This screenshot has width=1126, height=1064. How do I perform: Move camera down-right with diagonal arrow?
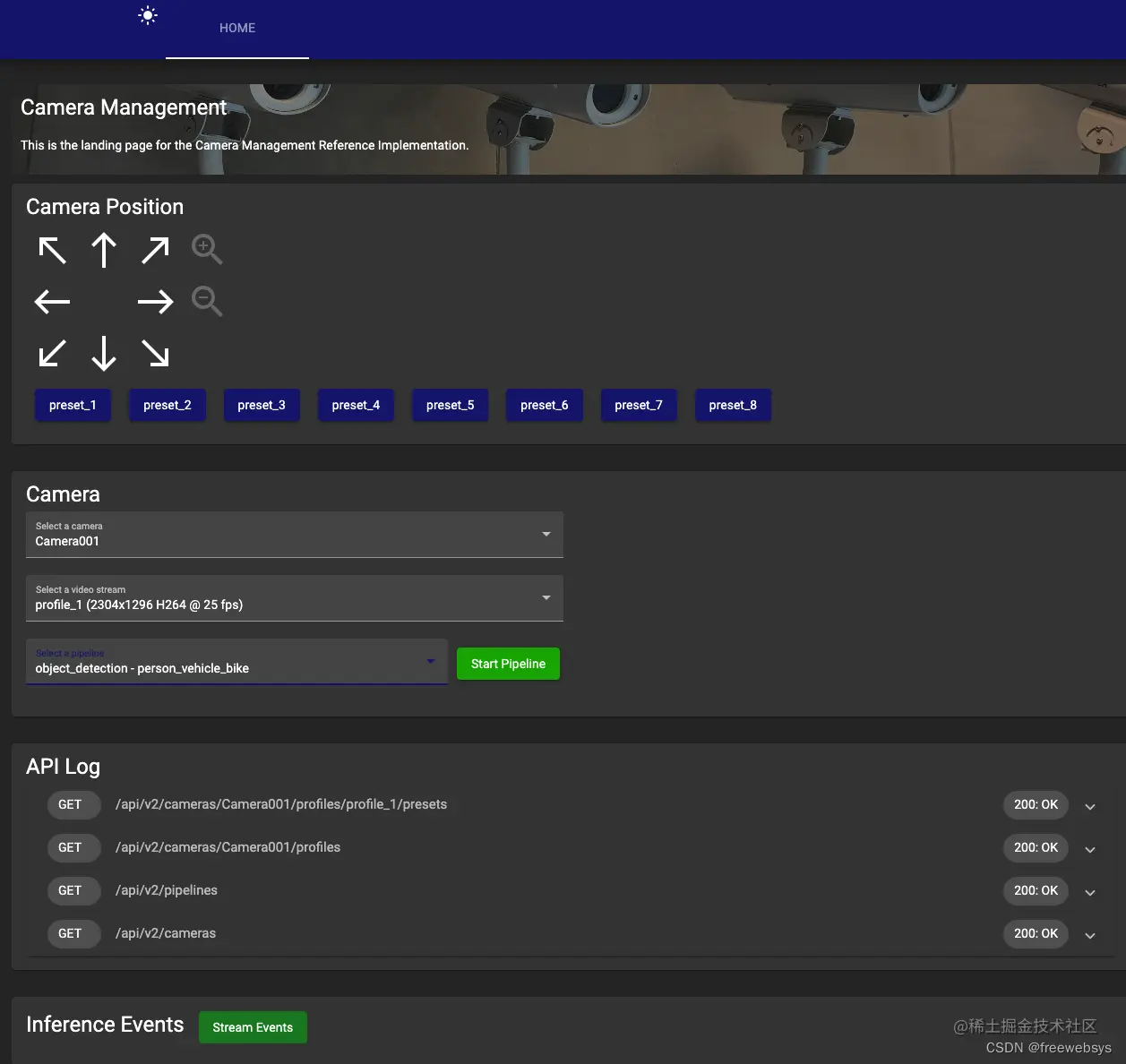click(155, 353)
